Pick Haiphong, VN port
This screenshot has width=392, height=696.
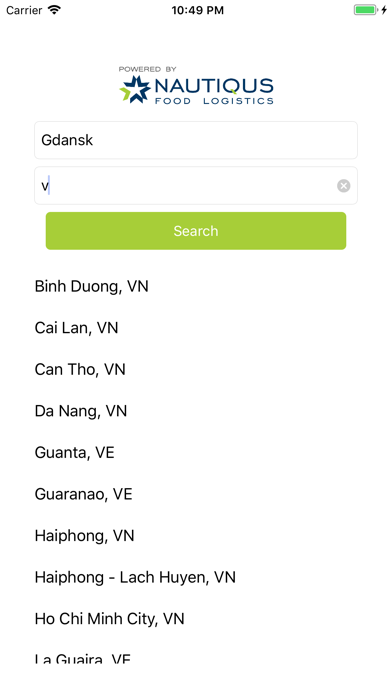click(x=196, y=536)
